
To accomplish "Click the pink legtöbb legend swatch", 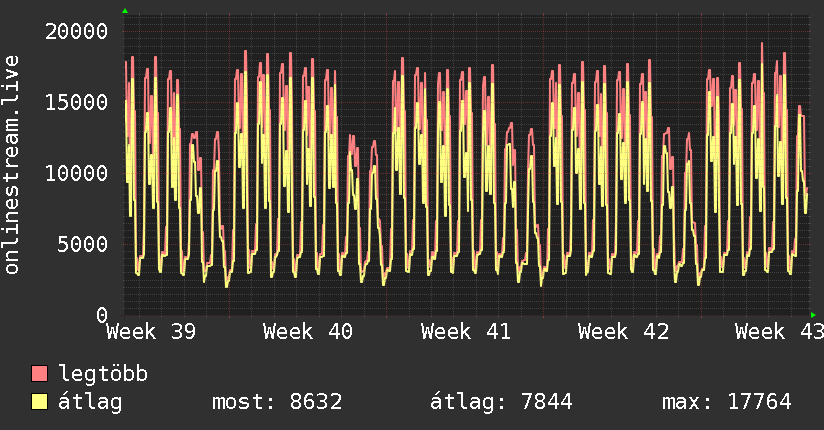I will pos(39,373).
